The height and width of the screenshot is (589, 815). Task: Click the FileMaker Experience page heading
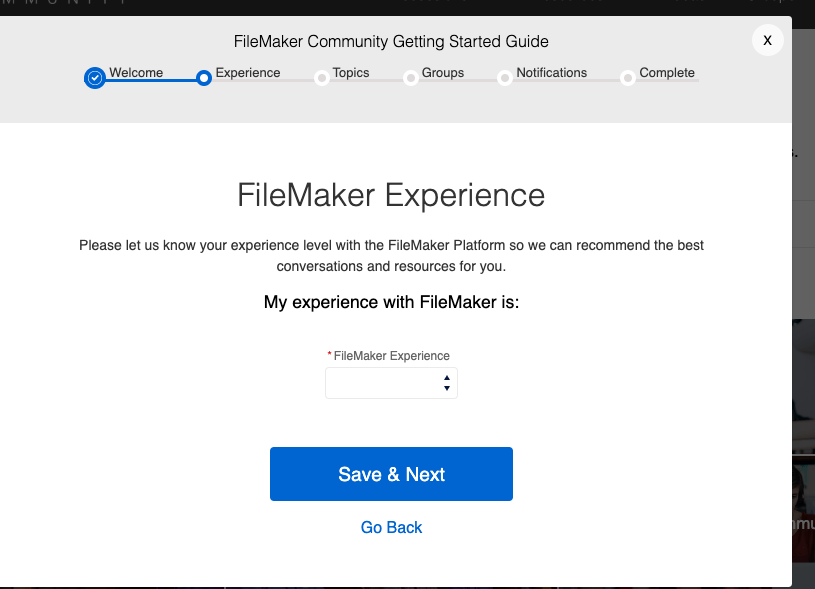tap(391, 195)
